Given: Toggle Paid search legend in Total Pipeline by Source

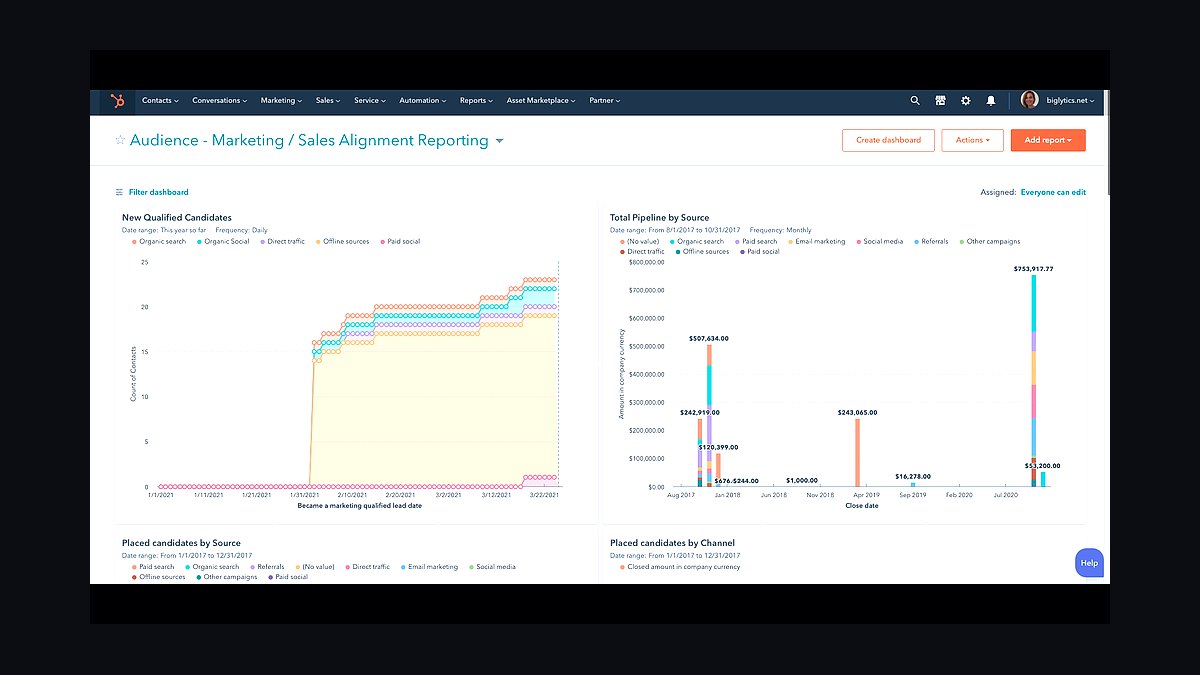Looking at the screenshot, I should pos(756,241).
